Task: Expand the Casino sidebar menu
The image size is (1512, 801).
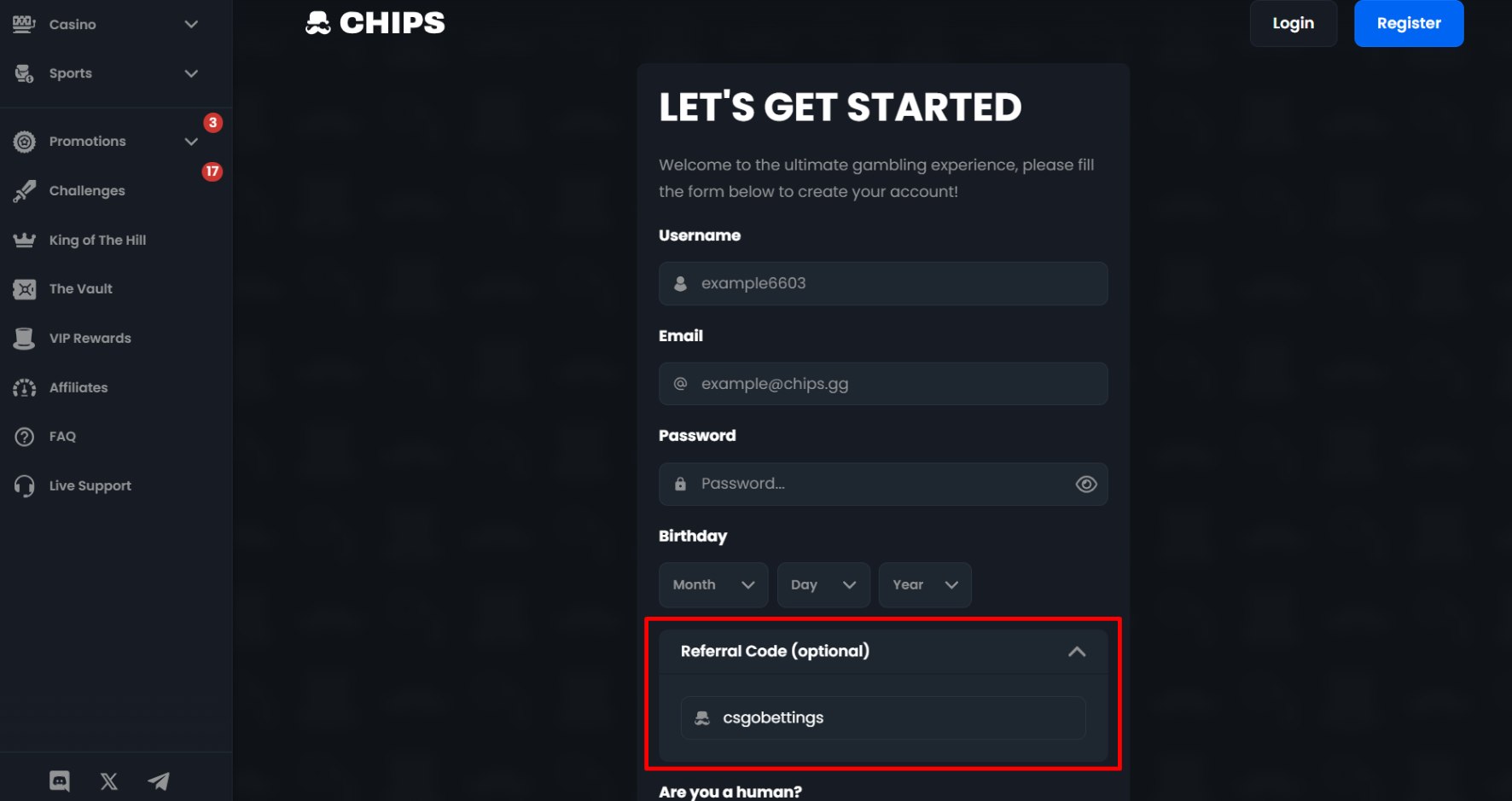Action: click(191, 25)
